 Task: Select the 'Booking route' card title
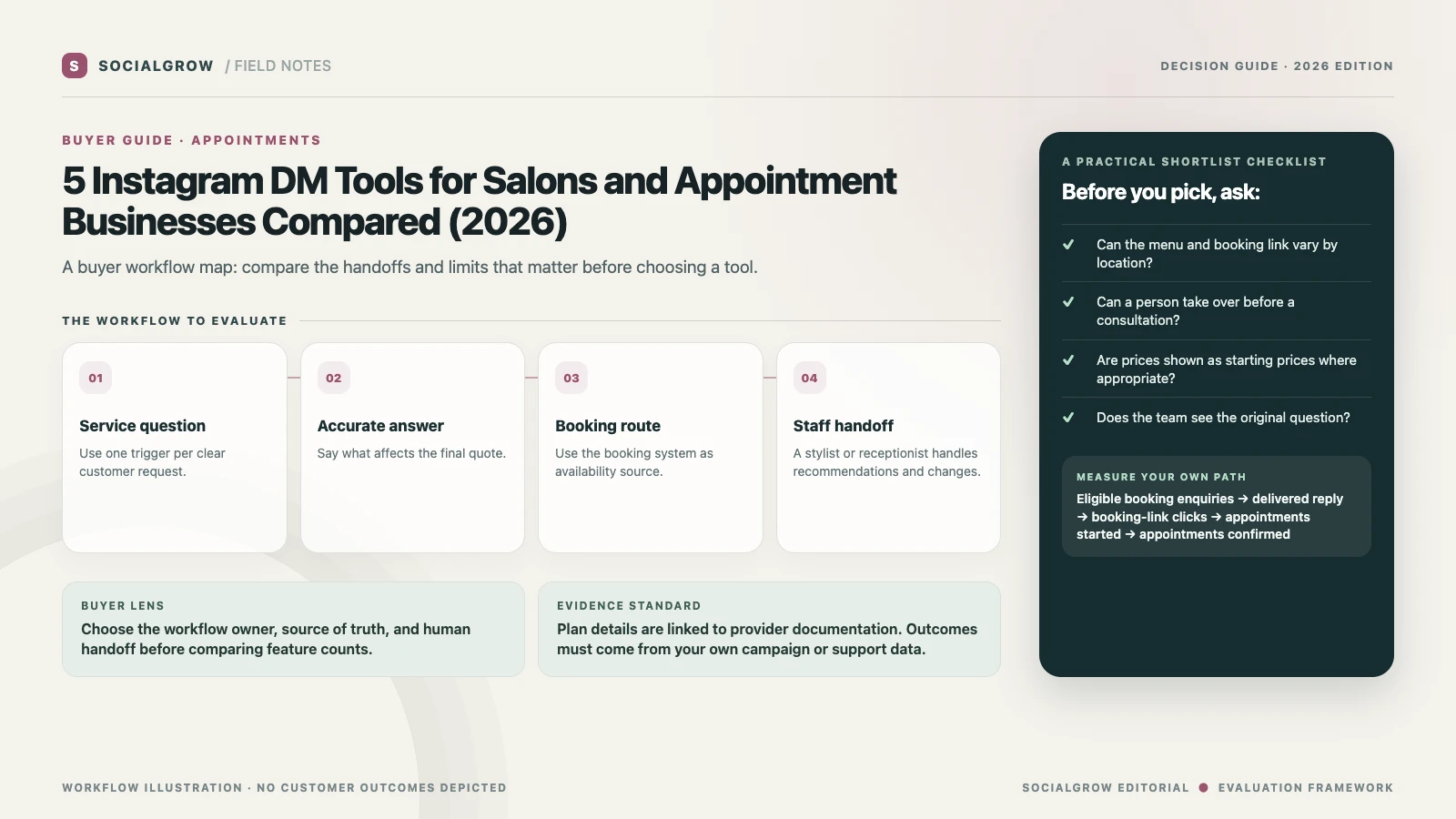coord(608,426)
